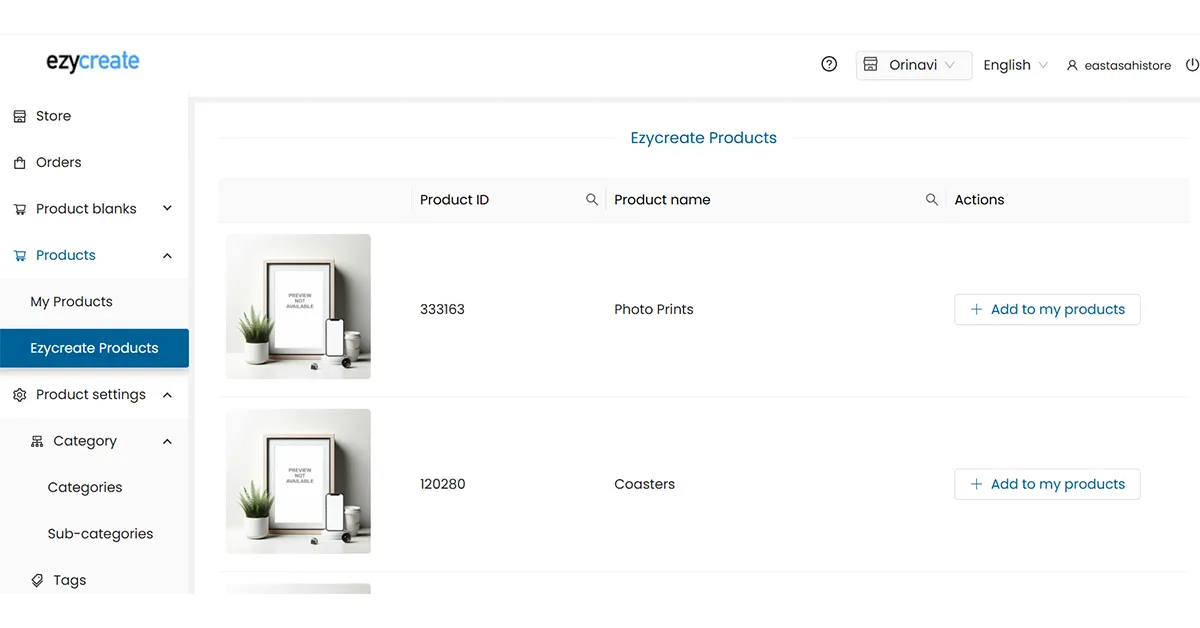This screenshot has height=628, width=1200.
Task: Open the Orinavi store dropdown
Action: point(914,65)
